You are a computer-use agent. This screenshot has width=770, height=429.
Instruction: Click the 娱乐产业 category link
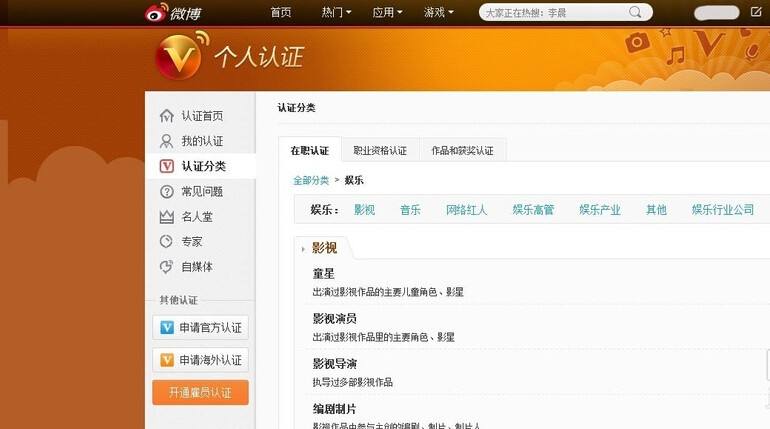point(600,210)
